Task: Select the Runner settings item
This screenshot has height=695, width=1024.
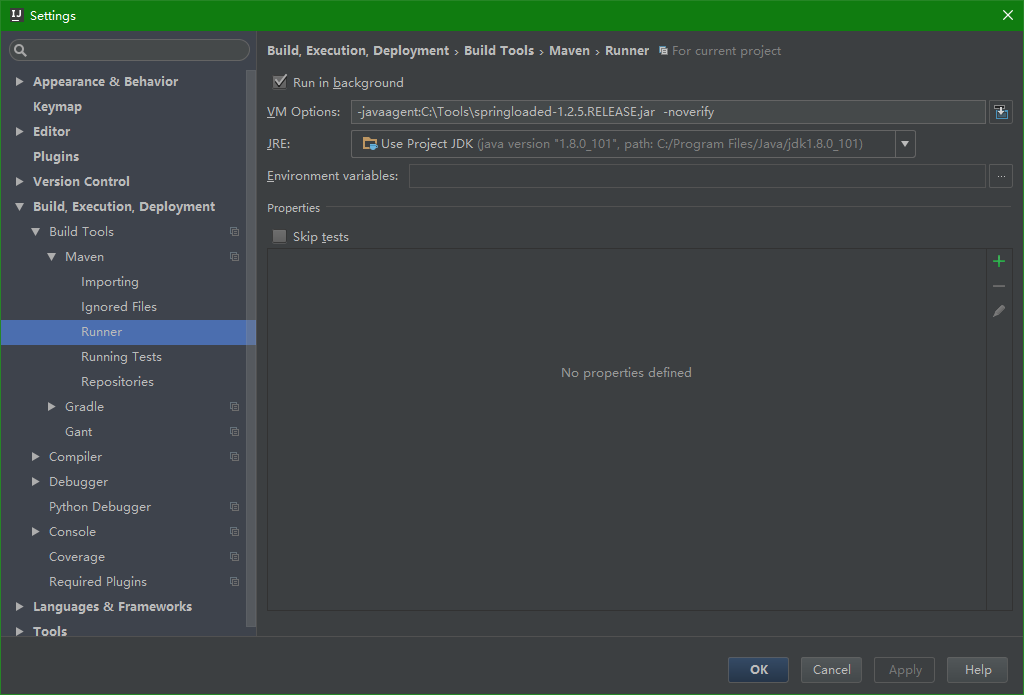Action: tap(128, 332)
